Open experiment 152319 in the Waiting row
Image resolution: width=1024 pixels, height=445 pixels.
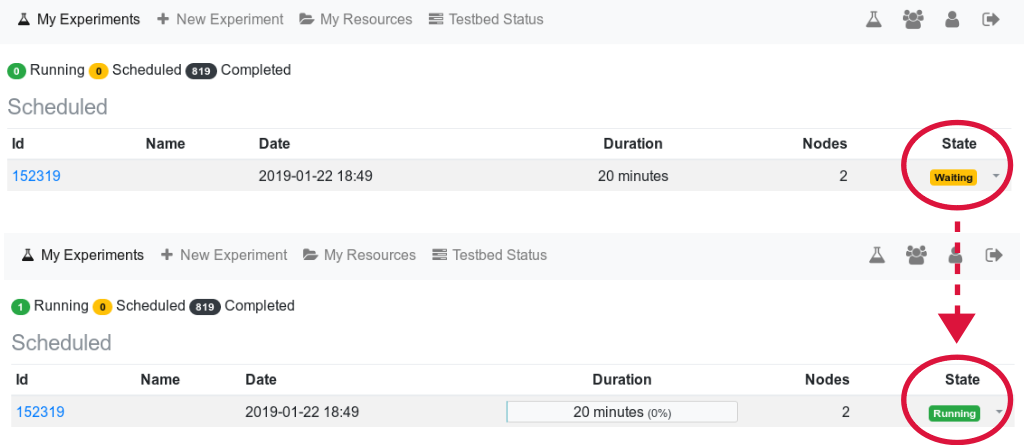point(36,176)
